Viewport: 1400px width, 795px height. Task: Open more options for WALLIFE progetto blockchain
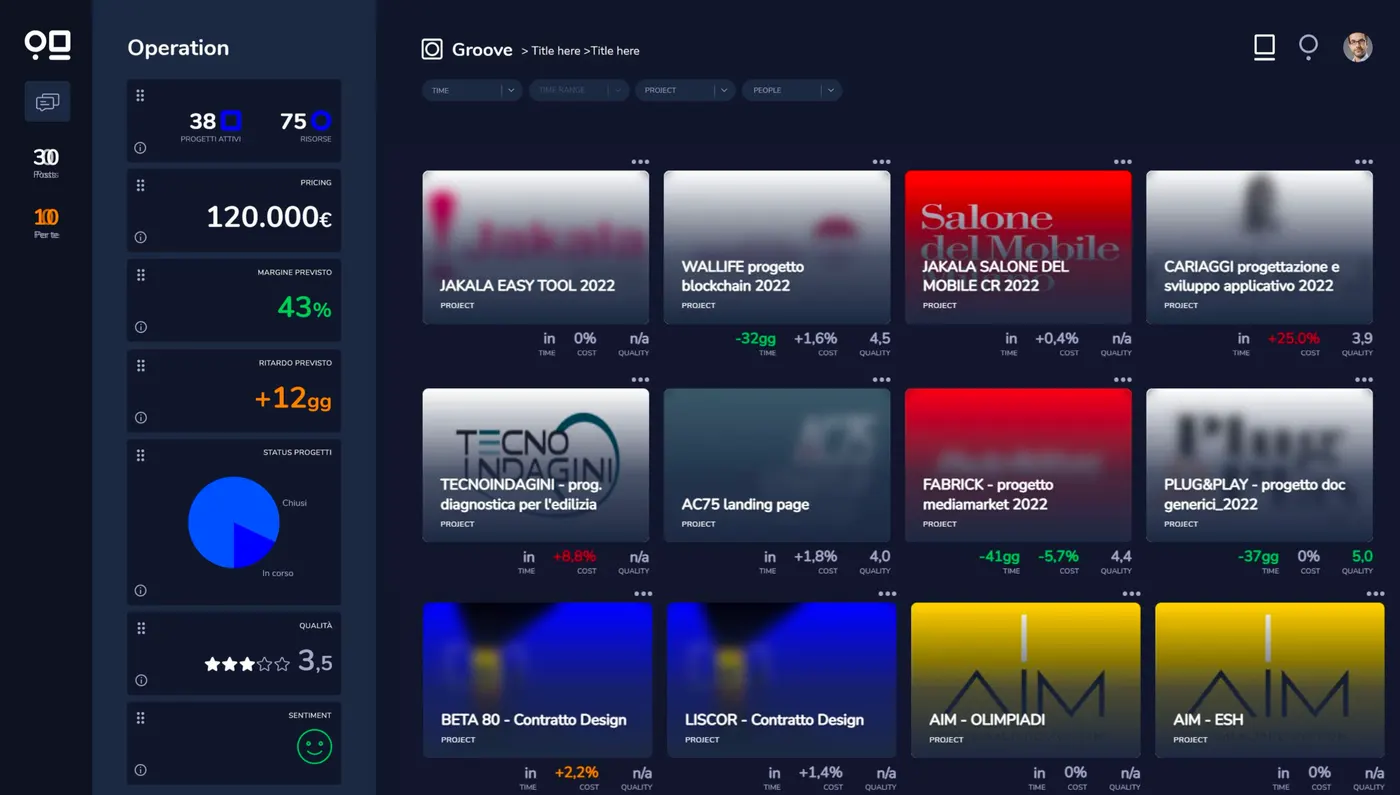(x=881, y=162)
